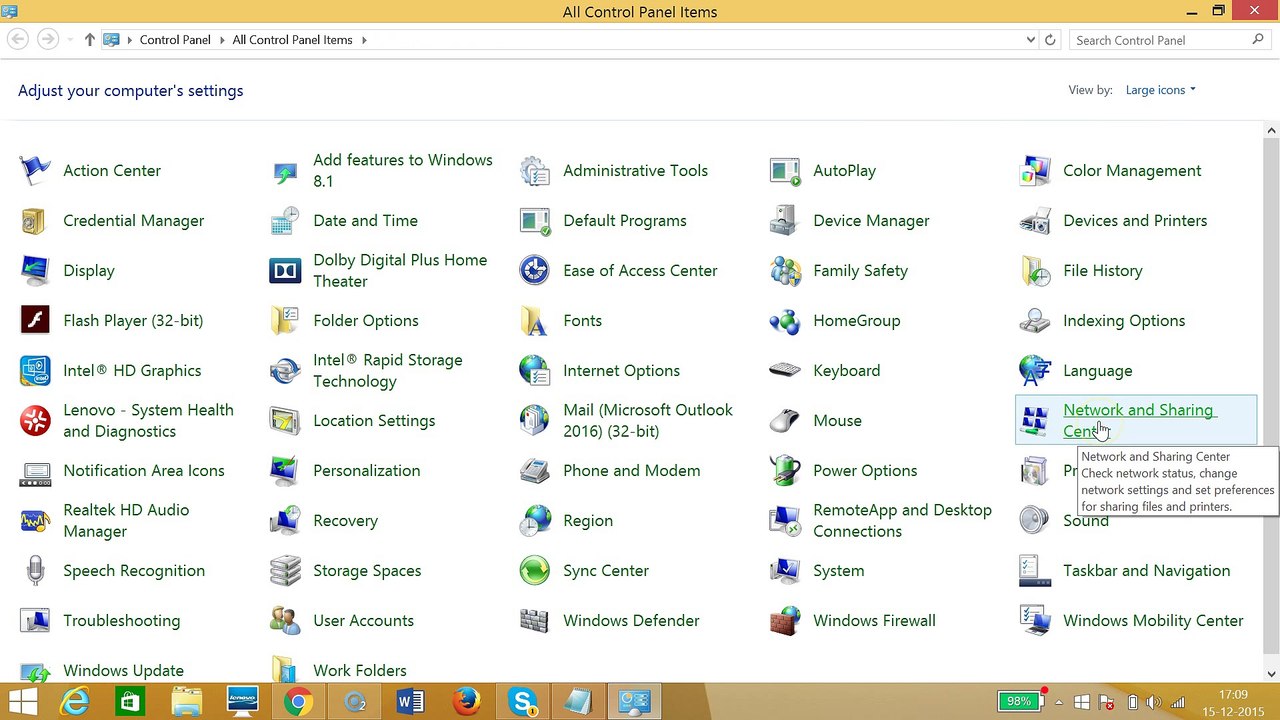1280x720 pixels.
Task: Click the Power Options icon
Action: pos(785,471)
